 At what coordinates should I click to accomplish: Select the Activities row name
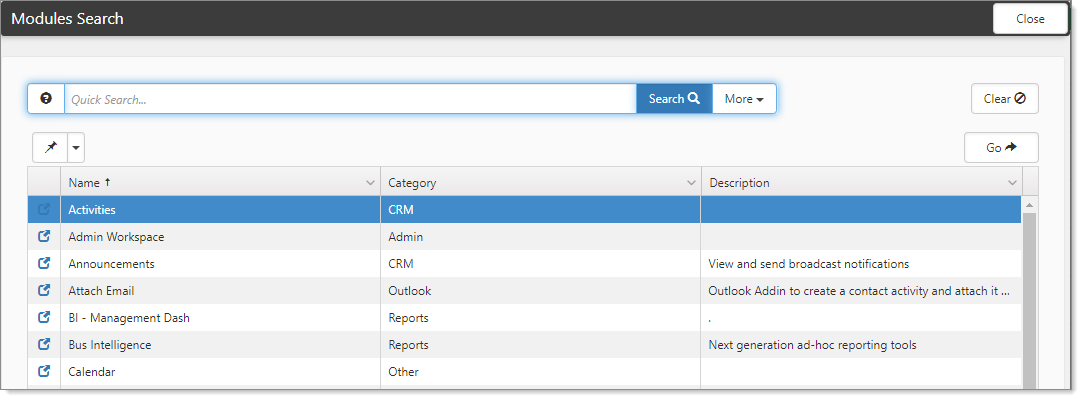click(x=92, y=210)
